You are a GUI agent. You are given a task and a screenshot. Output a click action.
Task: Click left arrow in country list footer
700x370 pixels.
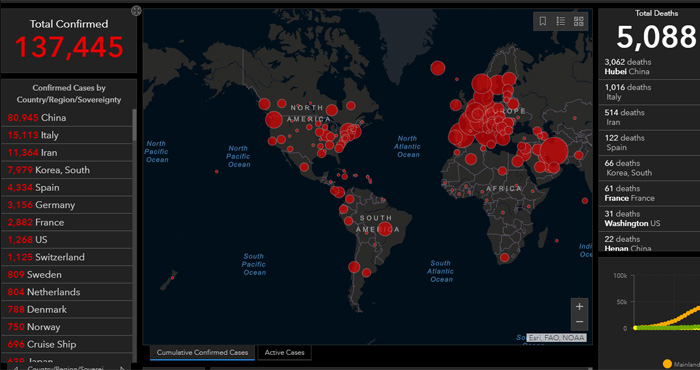pos(16,367)
